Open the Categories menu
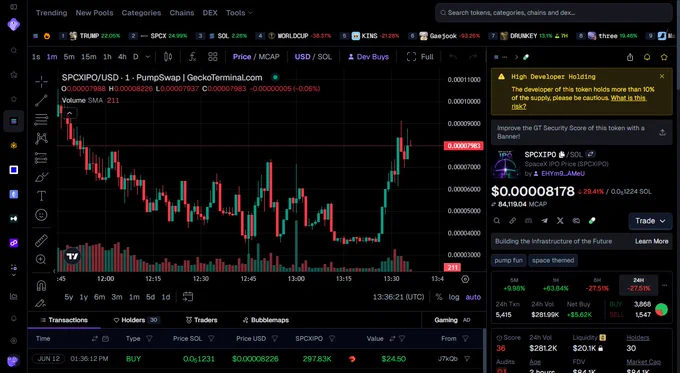Screen dimensions: 680x373 point(141,13)
